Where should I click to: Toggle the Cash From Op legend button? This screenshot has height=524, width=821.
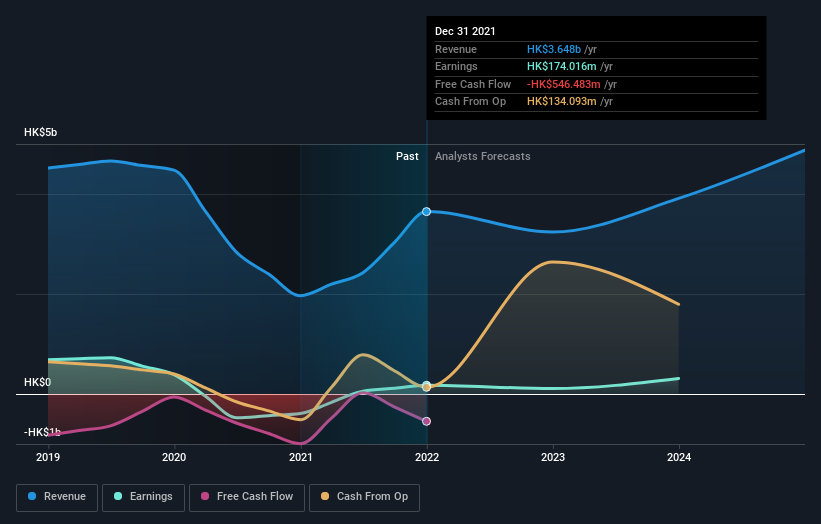tap(364, 497)
